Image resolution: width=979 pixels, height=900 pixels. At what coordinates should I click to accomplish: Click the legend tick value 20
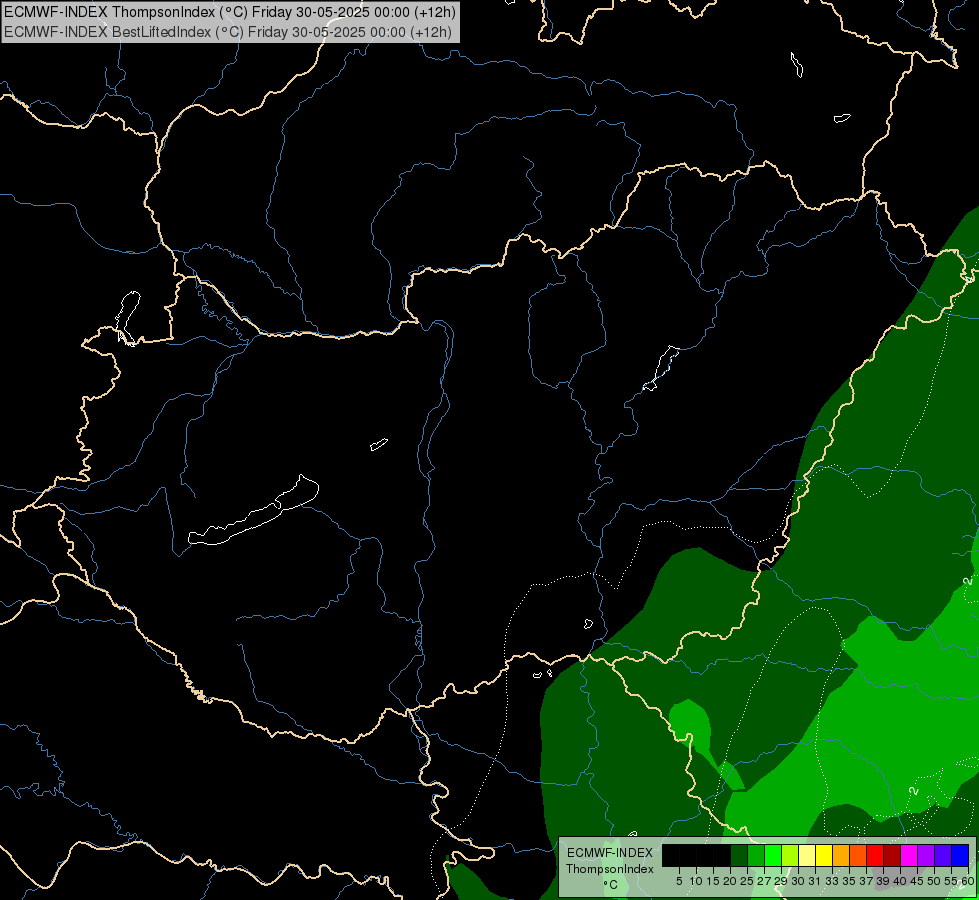tap(731, 881)
